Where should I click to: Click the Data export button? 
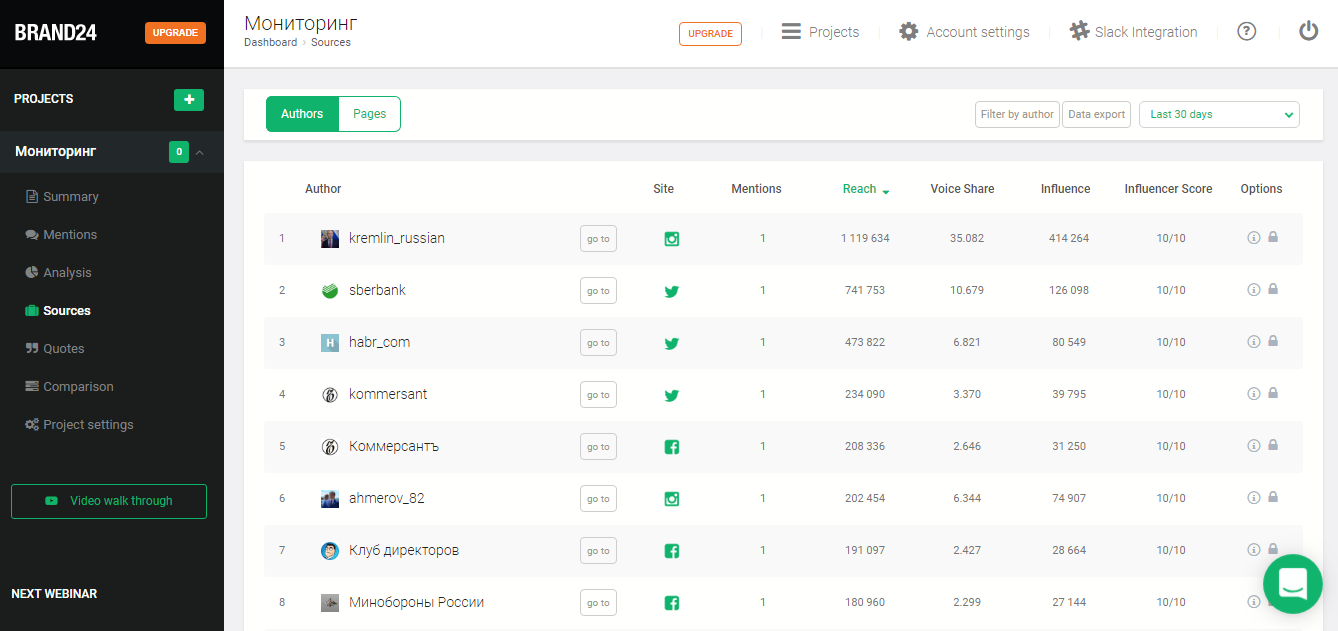[x=1096, y=115]
